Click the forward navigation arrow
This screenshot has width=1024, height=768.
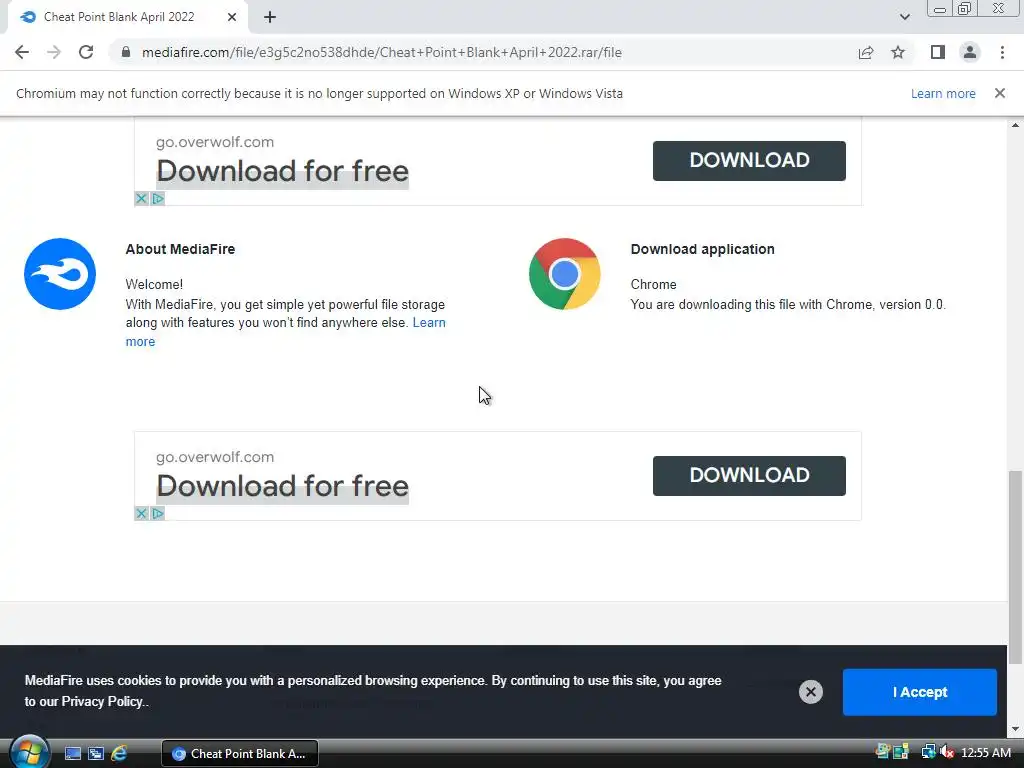click(54, 52)
